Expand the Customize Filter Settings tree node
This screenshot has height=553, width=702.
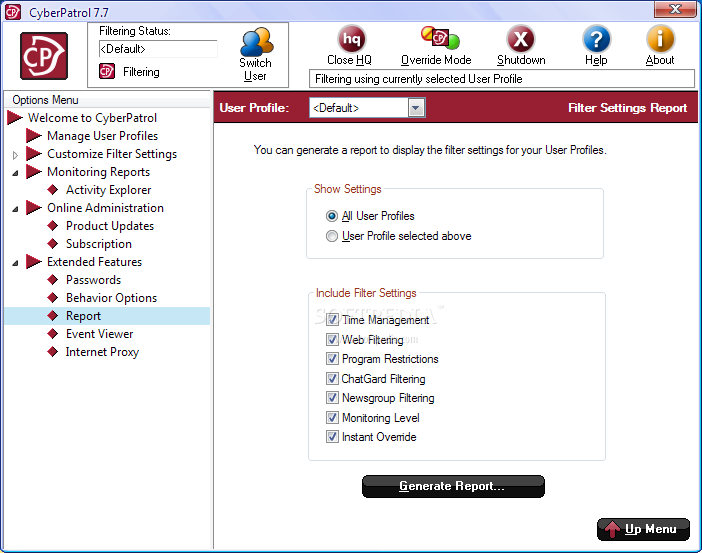[15, 155]
